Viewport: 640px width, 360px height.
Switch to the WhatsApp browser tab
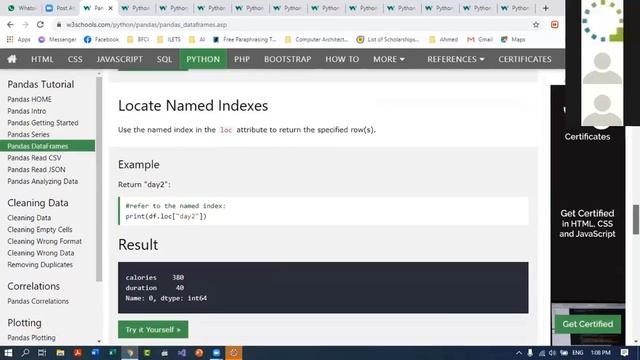pos(22,8)
